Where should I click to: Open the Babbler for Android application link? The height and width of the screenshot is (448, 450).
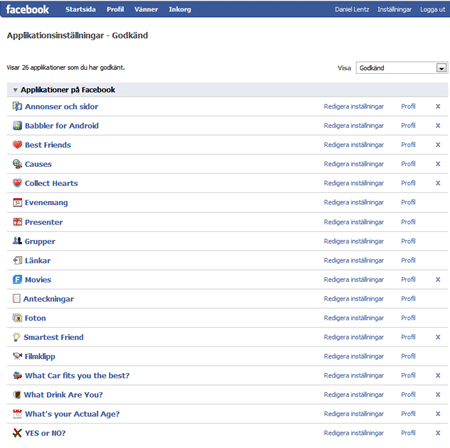click(62, 126)
